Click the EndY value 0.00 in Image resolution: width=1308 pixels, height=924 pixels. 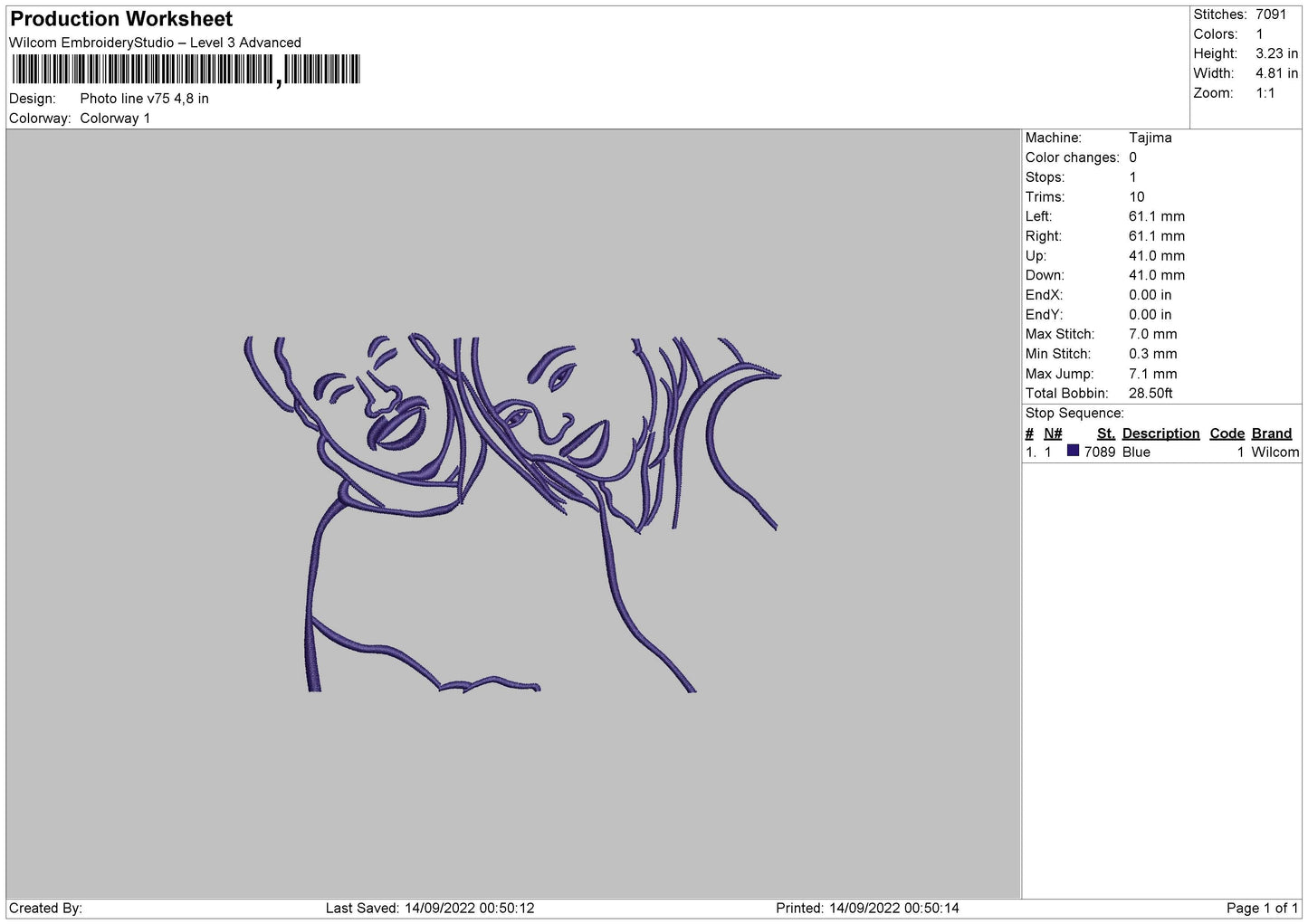tap(1150, 315)
